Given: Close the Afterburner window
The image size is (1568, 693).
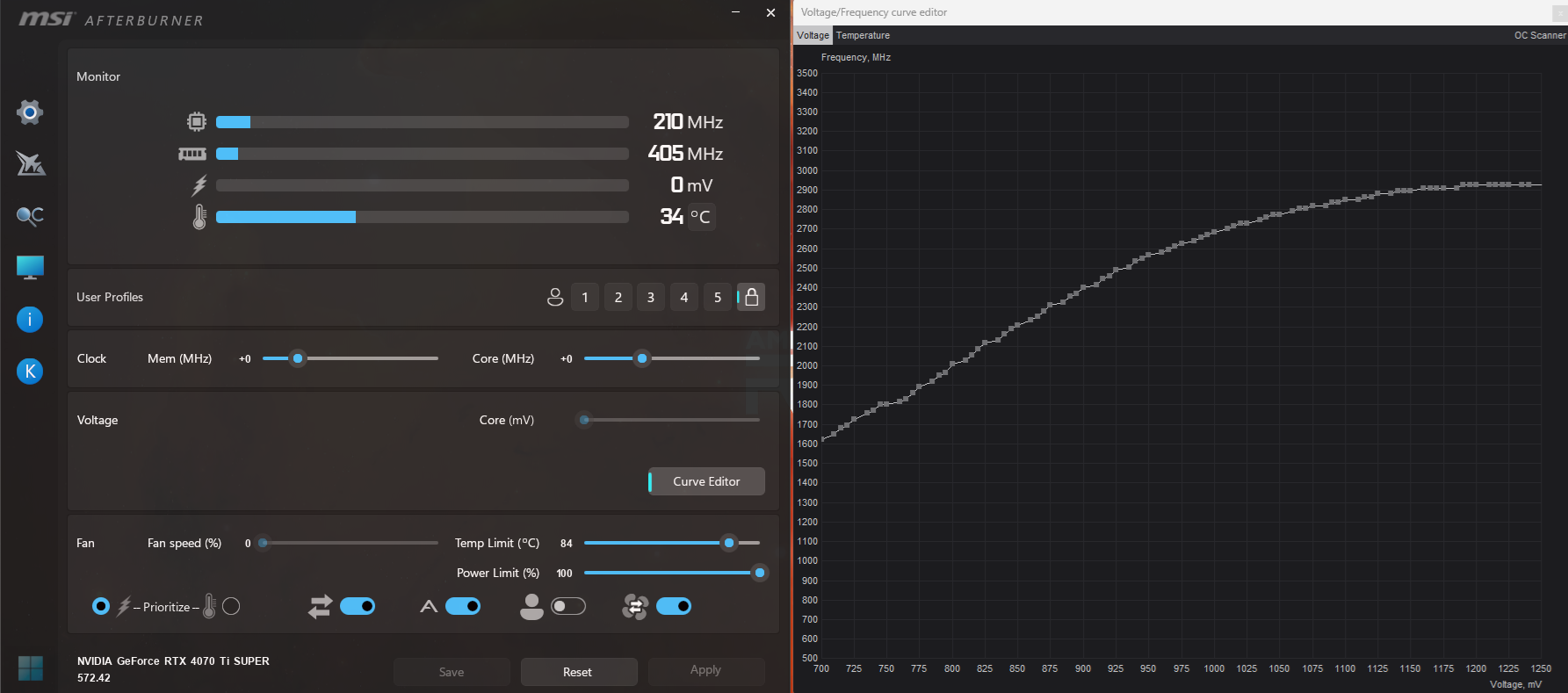Looking at the screenshot, I should [x=770, y=12].
